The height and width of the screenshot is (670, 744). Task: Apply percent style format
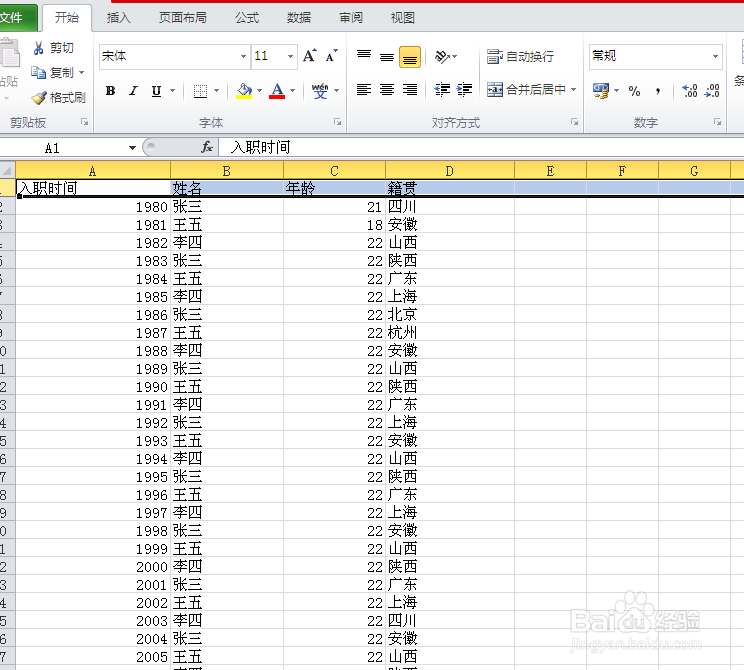tap(634, 91)
